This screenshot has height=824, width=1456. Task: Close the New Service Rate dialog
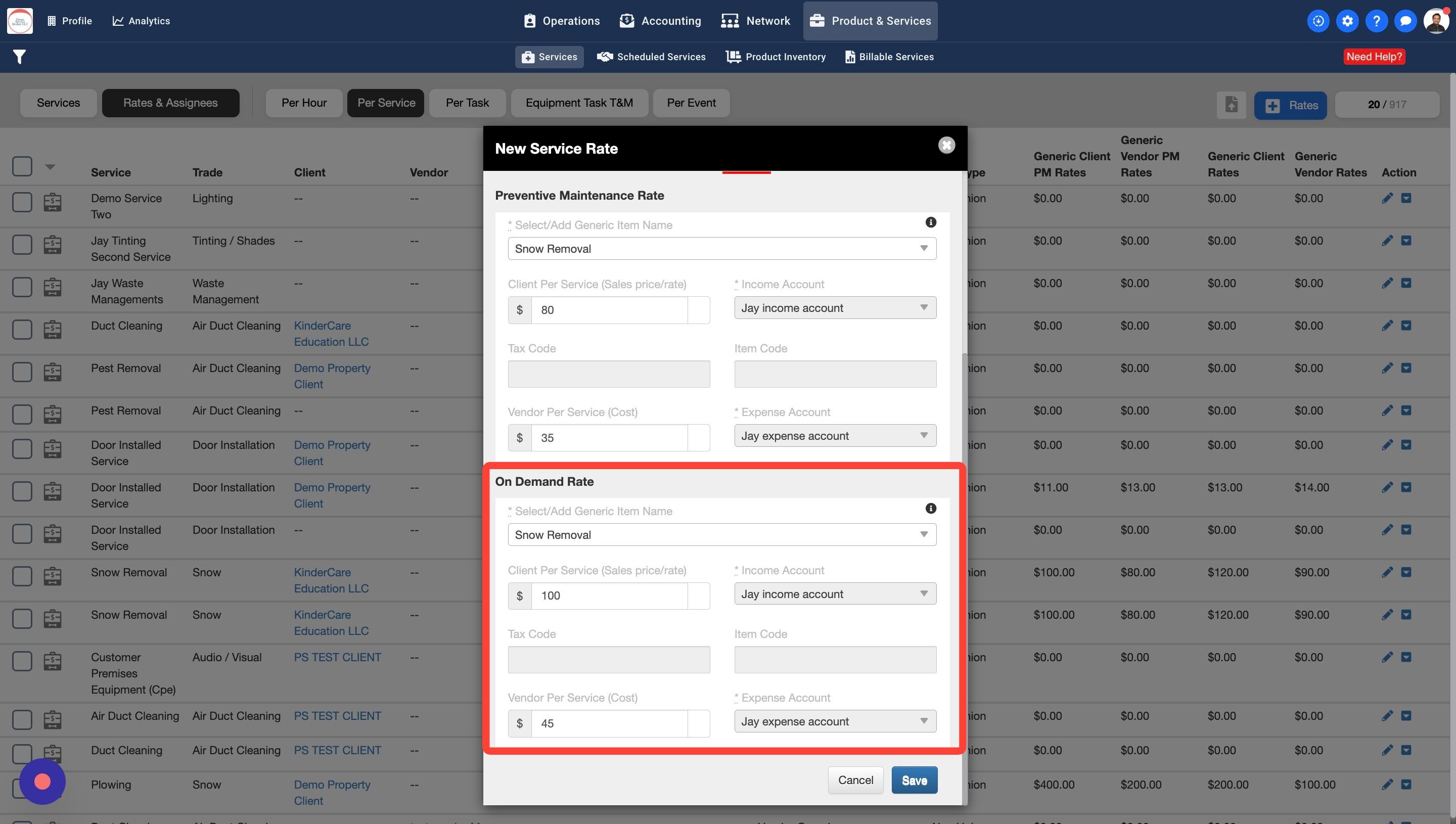pos(946,146)
